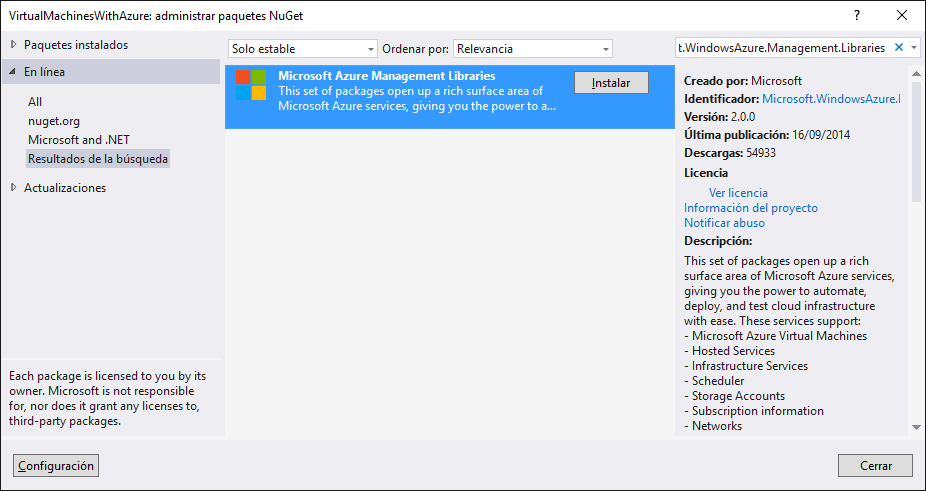
Task: Click the Notificar abuso link
Action: pyautogui.click(x=724, y=223)
